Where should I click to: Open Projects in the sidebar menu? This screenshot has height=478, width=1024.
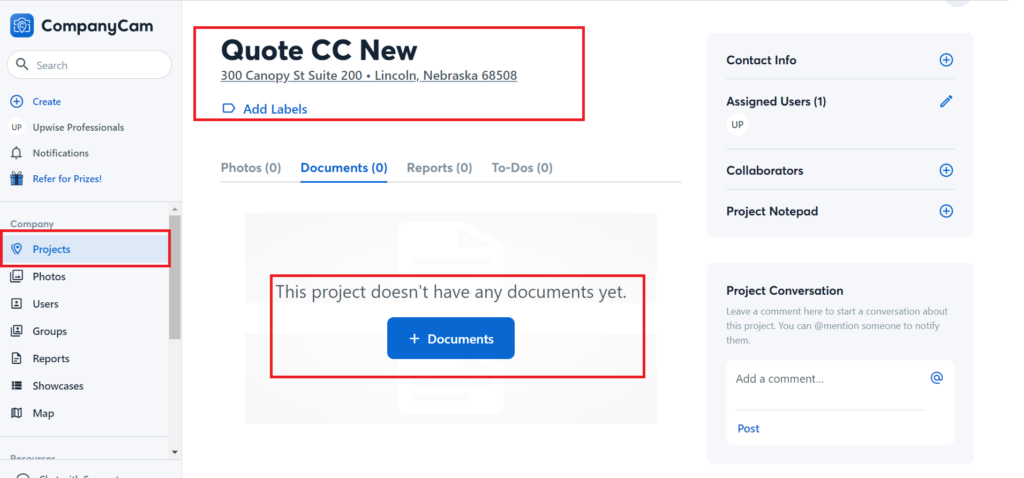pos(85,249)
